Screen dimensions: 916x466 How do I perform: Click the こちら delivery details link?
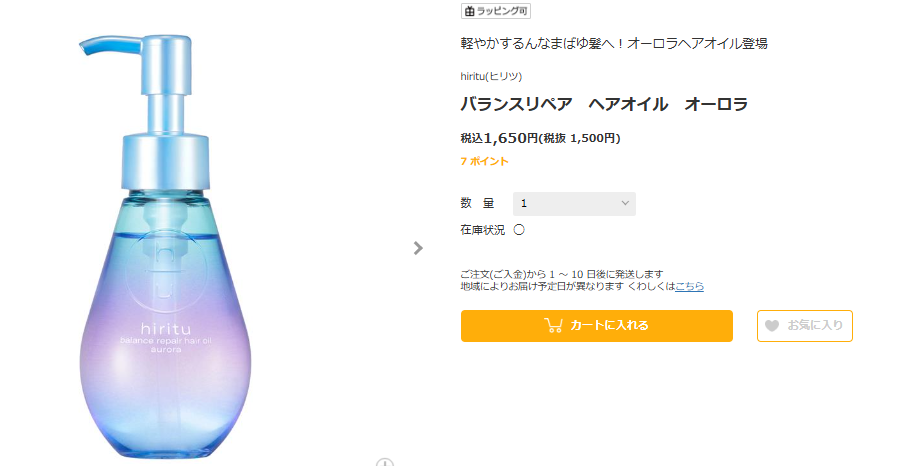[x=689, y=286]
